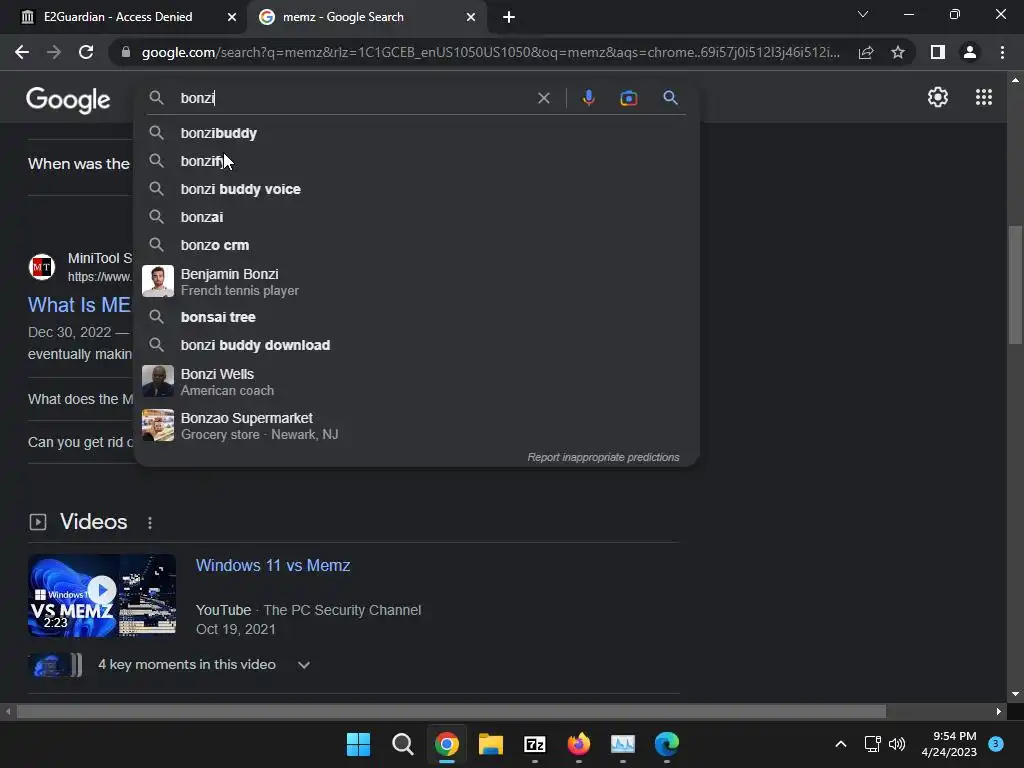Screen dimensions: 1024x768
Task: Show hidden system tray icons
Action: pyautogui.click(x=840, y=744)
